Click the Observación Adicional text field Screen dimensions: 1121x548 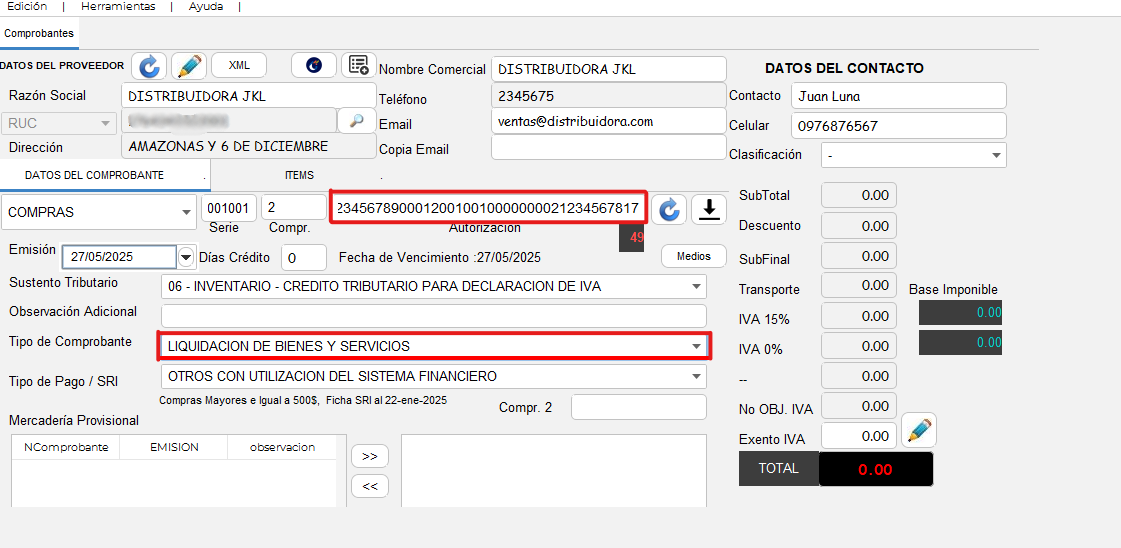(x=433, y=316)
